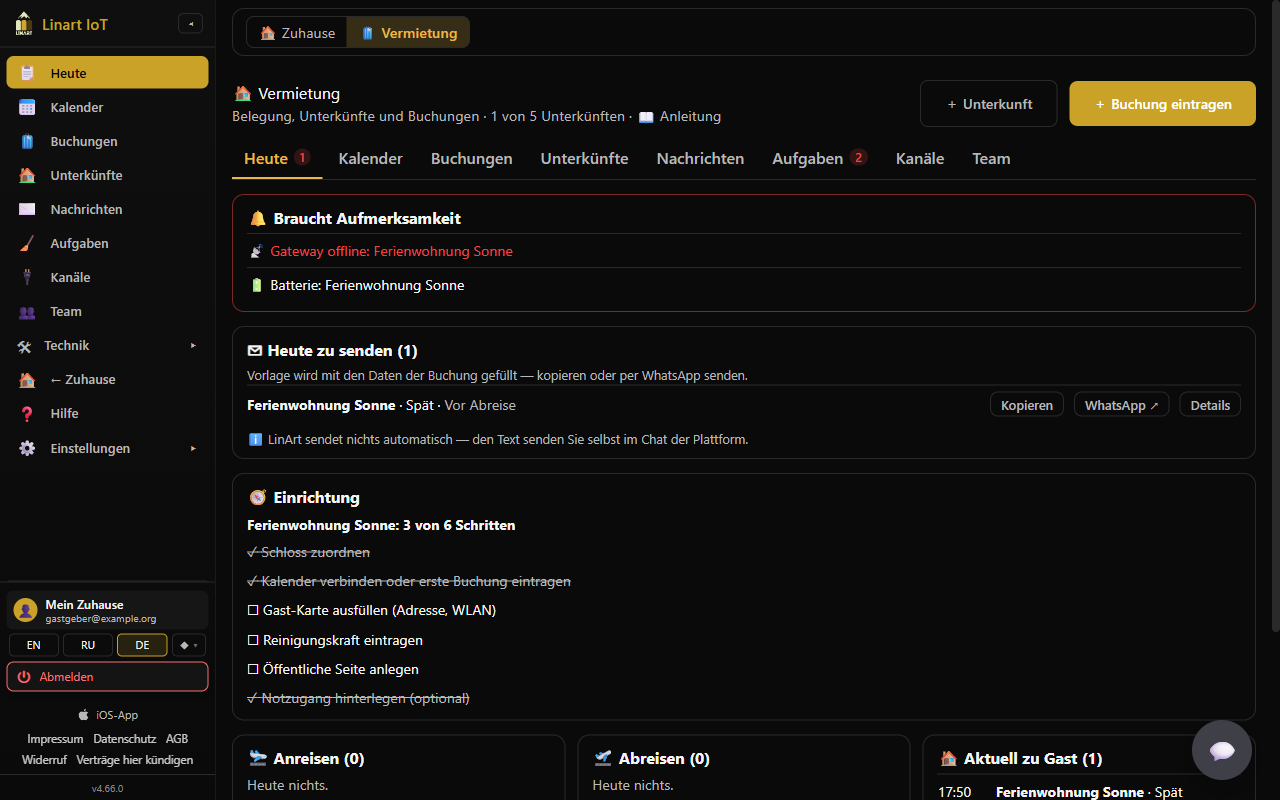Open the iOS-App link

click(x=108, y=715)
